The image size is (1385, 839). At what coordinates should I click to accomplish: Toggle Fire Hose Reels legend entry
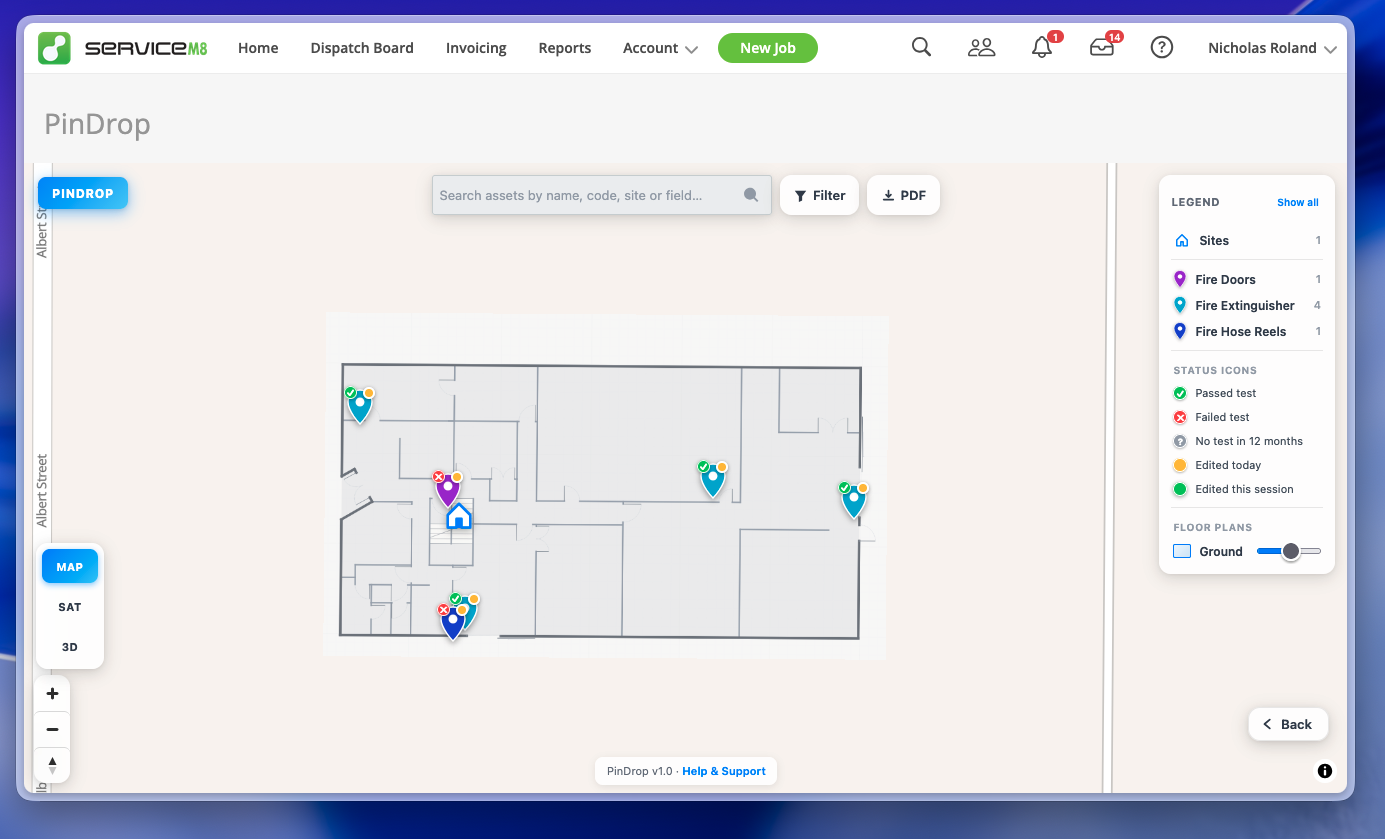pyautogui.click(x=1247, y=331)
